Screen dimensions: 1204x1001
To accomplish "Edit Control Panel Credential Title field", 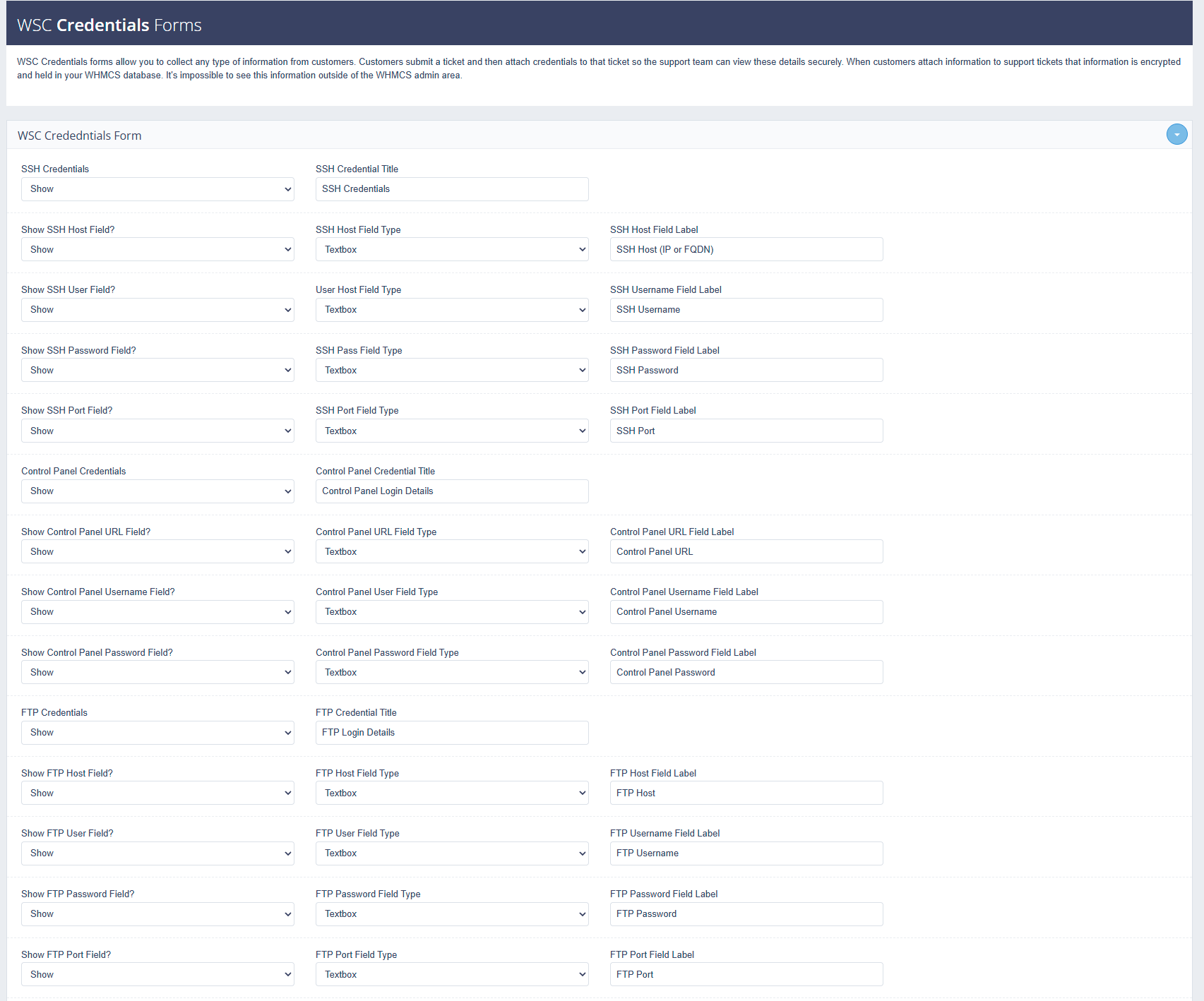I will (x=452, y=491).
